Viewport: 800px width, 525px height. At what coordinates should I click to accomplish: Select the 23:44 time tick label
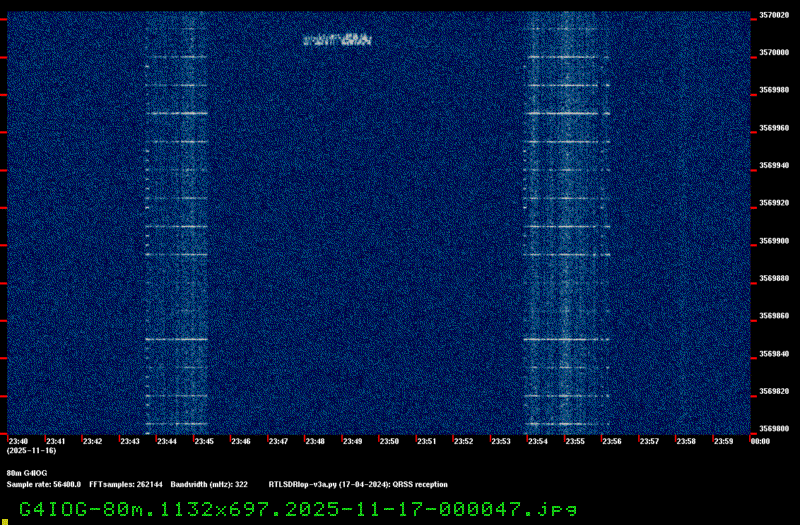click(x=166, y=441)
